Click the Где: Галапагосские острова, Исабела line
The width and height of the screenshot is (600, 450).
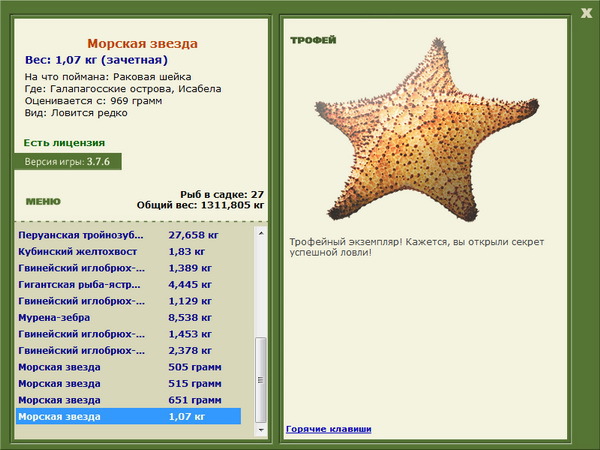123,89
